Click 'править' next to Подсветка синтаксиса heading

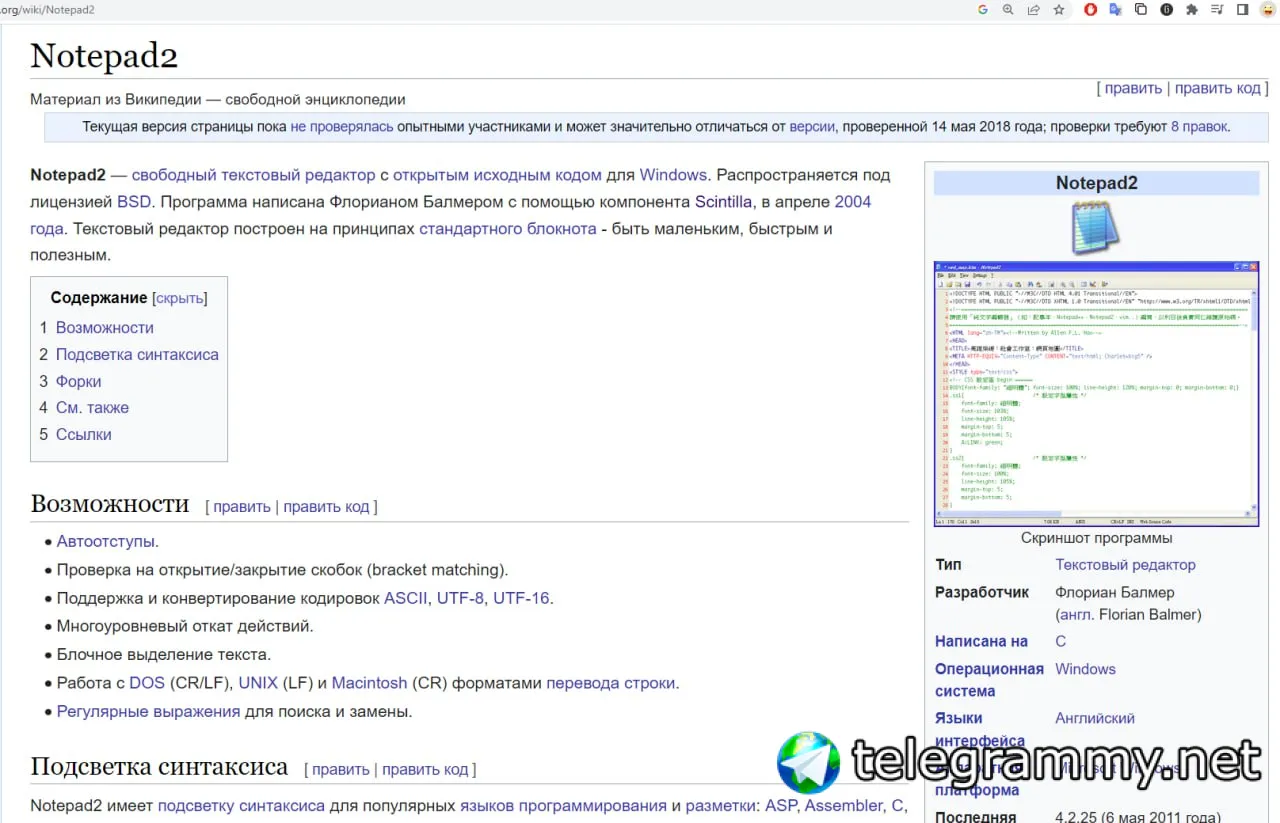click(341, 770)
